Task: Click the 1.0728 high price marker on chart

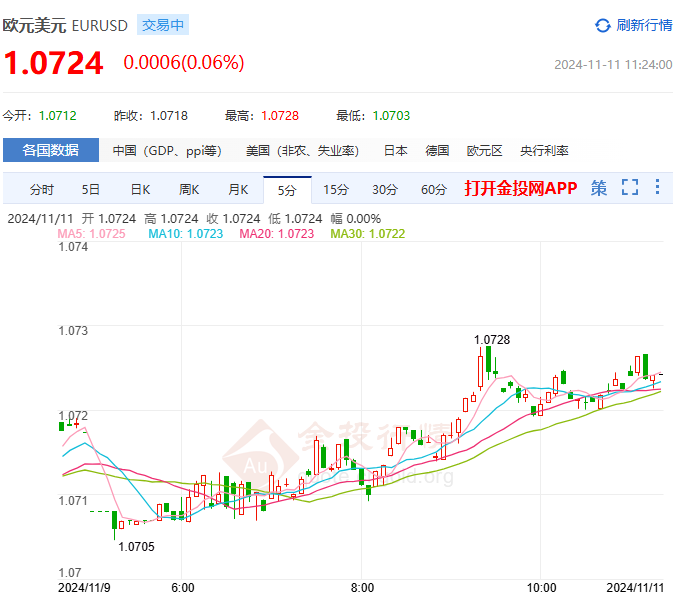Action: 492,340
